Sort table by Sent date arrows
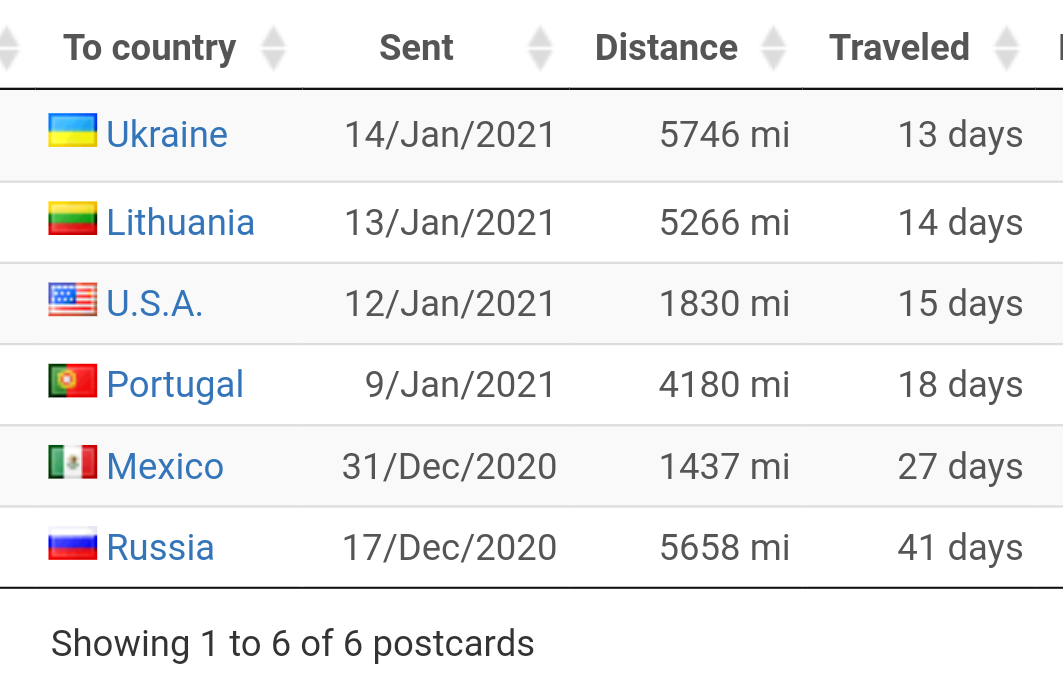1063x693 pixels. (x=540, y=48)
